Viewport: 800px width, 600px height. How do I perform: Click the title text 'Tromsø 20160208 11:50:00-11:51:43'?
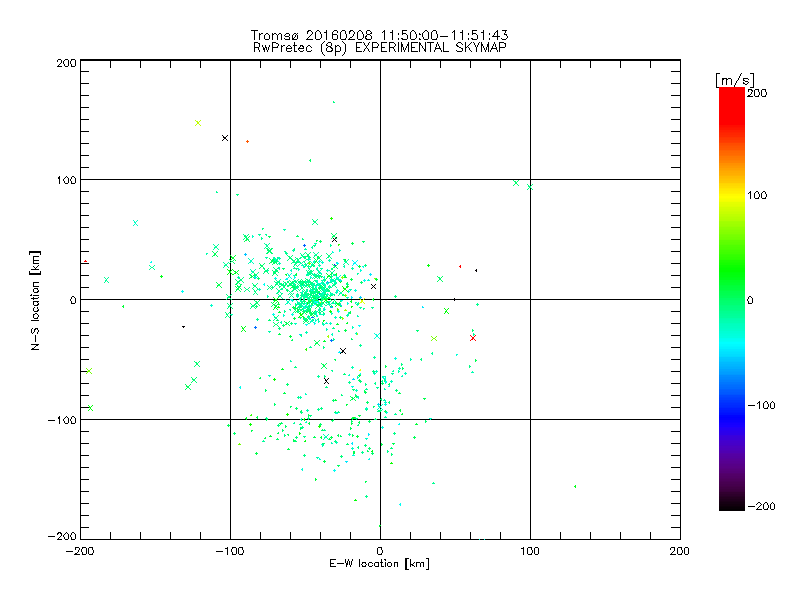click(379, 35)
